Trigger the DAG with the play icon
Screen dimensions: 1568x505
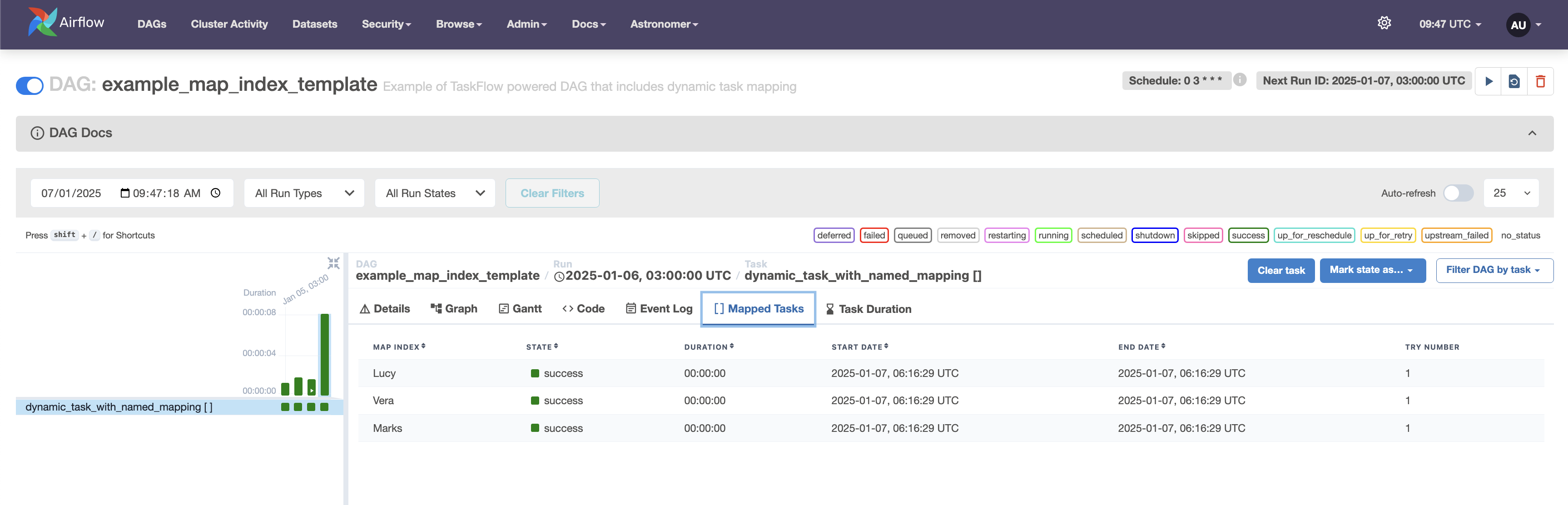1488,82
